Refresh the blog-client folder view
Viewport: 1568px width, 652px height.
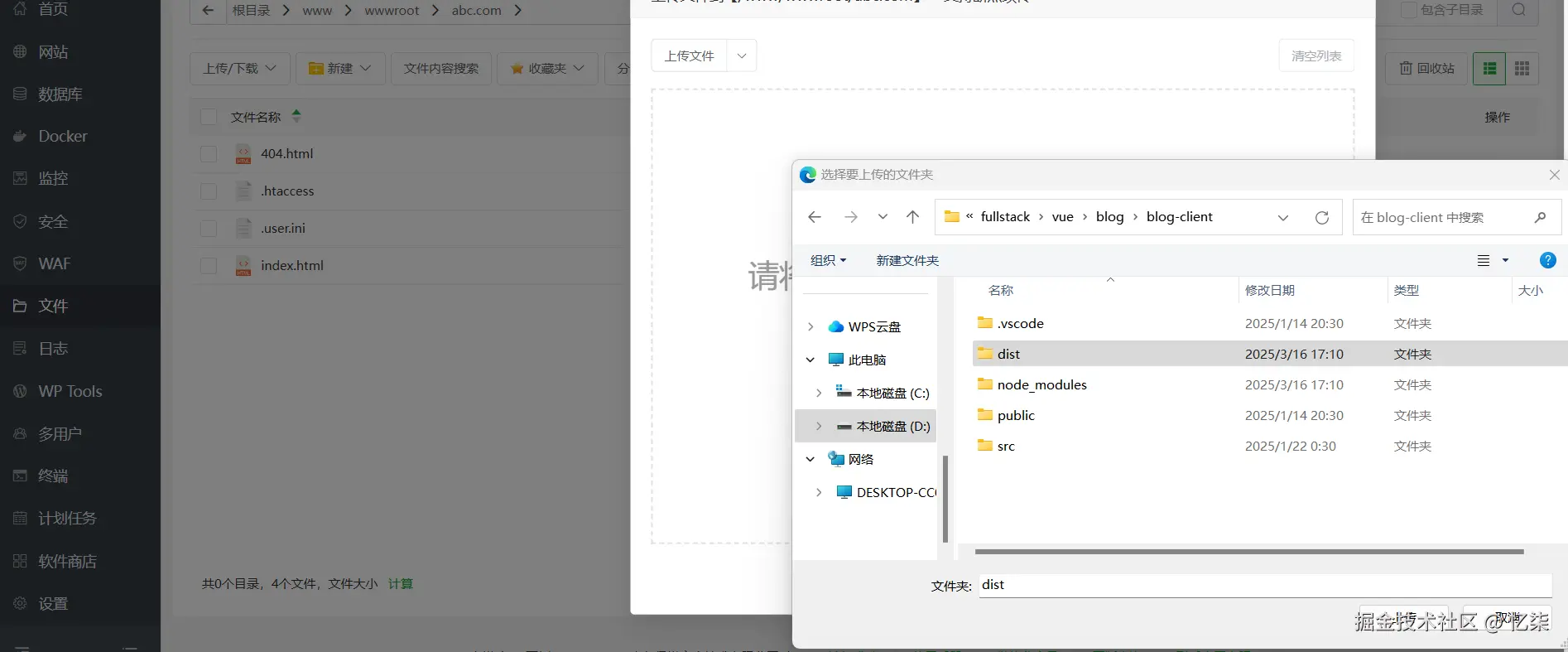[x=1322, y=218]
